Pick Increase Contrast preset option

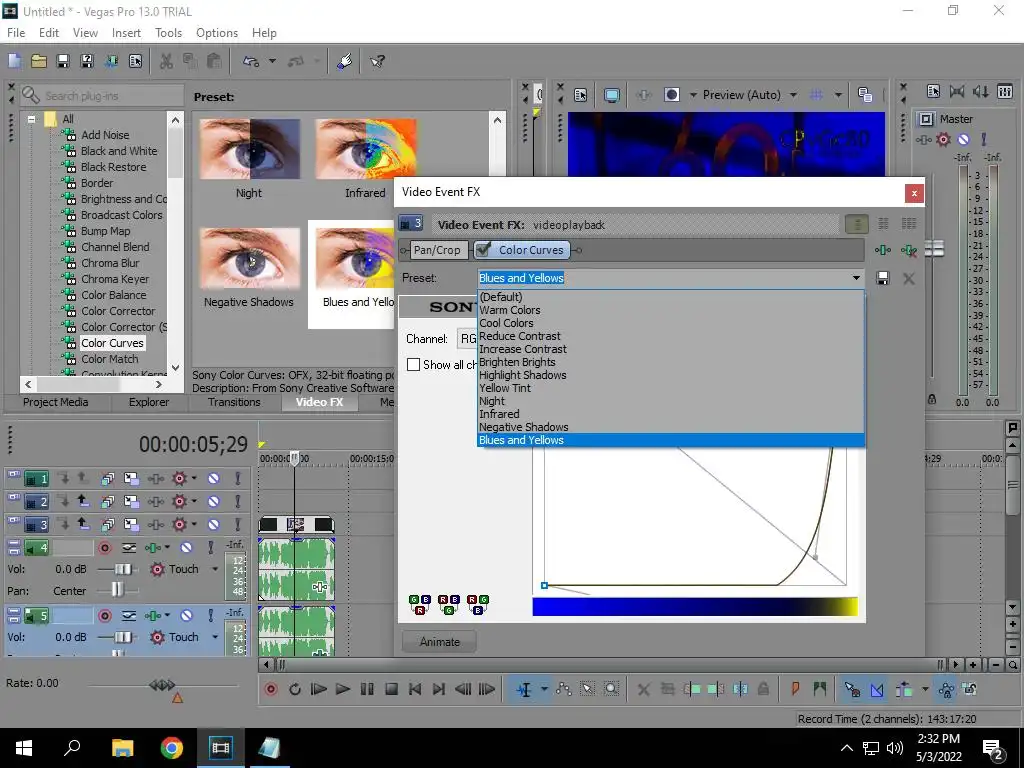pos(671,349)
